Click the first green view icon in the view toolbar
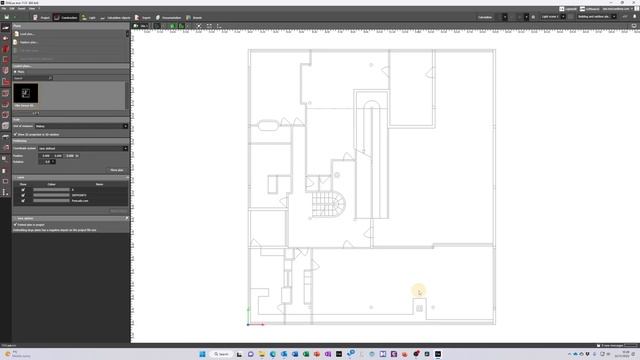Image resolution: width=640 pixels, height=360 pixels. [x=172, y=26]
